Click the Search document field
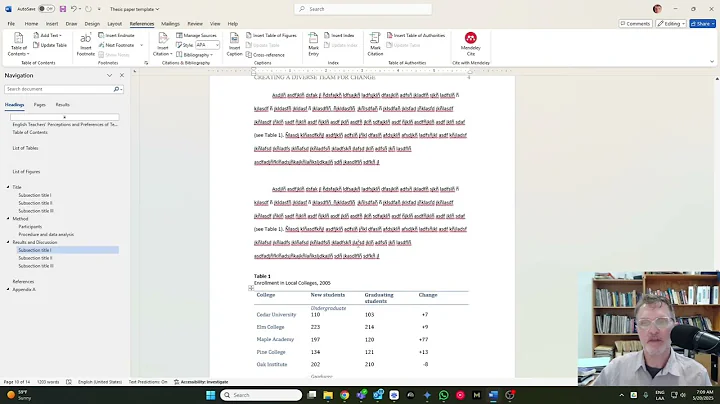The image size is (720, 404). pos(59,89)
